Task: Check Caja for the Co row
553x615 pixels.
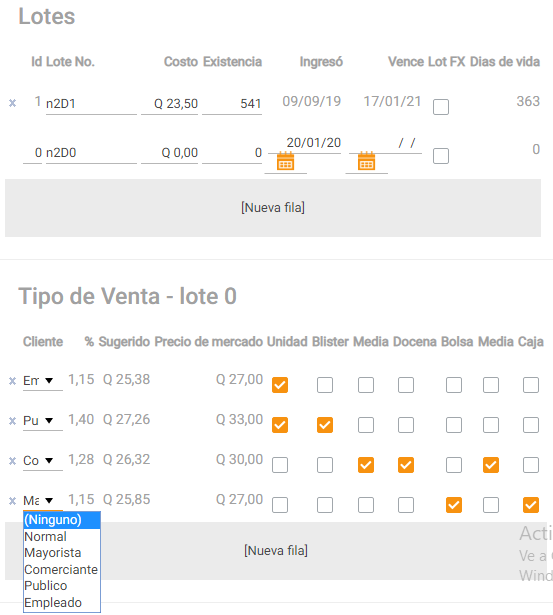Action: click(x=531, y=465)
